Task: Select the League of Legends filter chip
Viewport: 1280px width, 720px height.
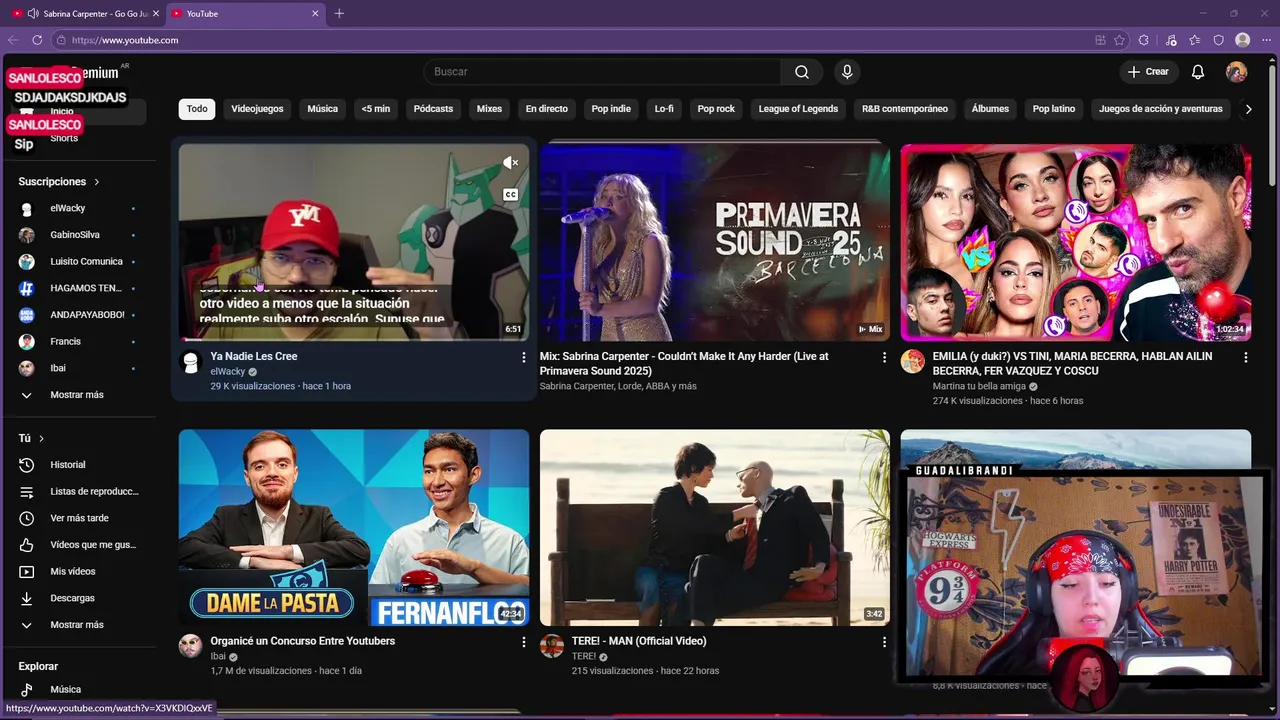Action: [798, 109]
